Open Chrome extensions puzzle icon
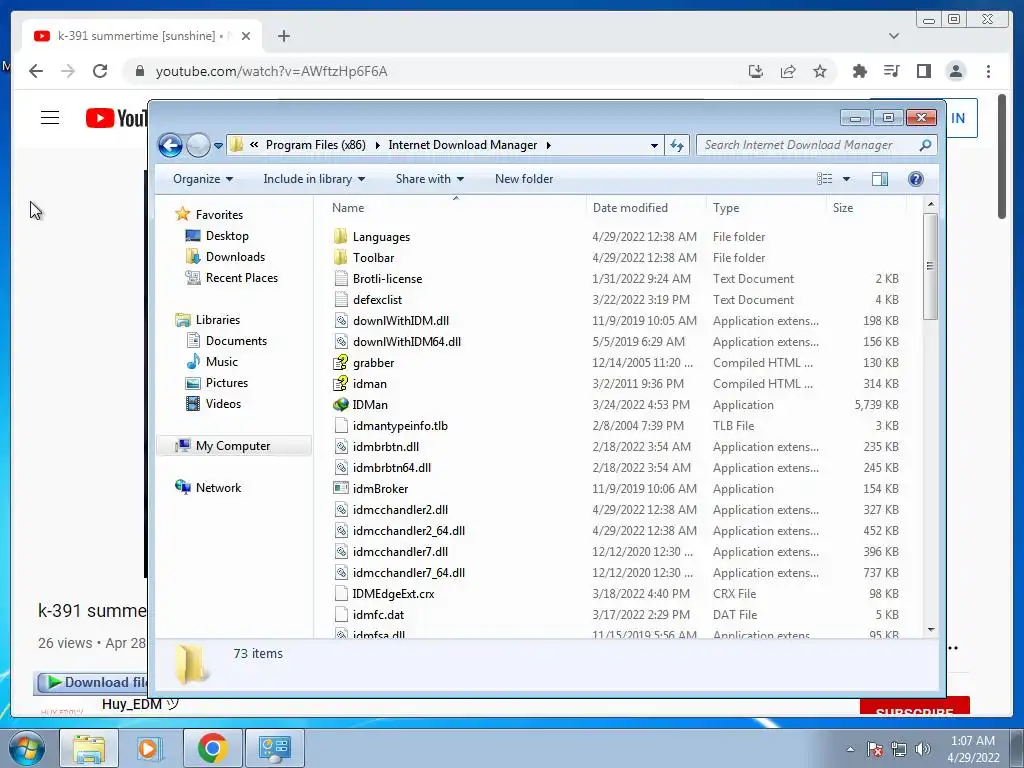 point(859,71)
